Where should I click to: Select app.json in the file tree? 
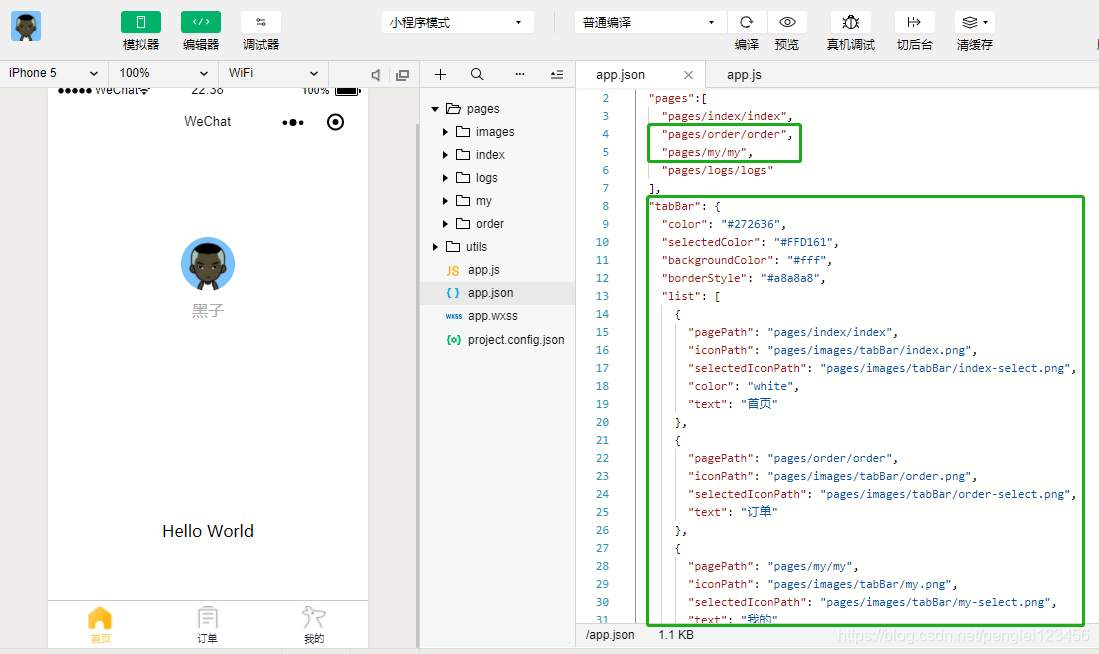[498, 293]
